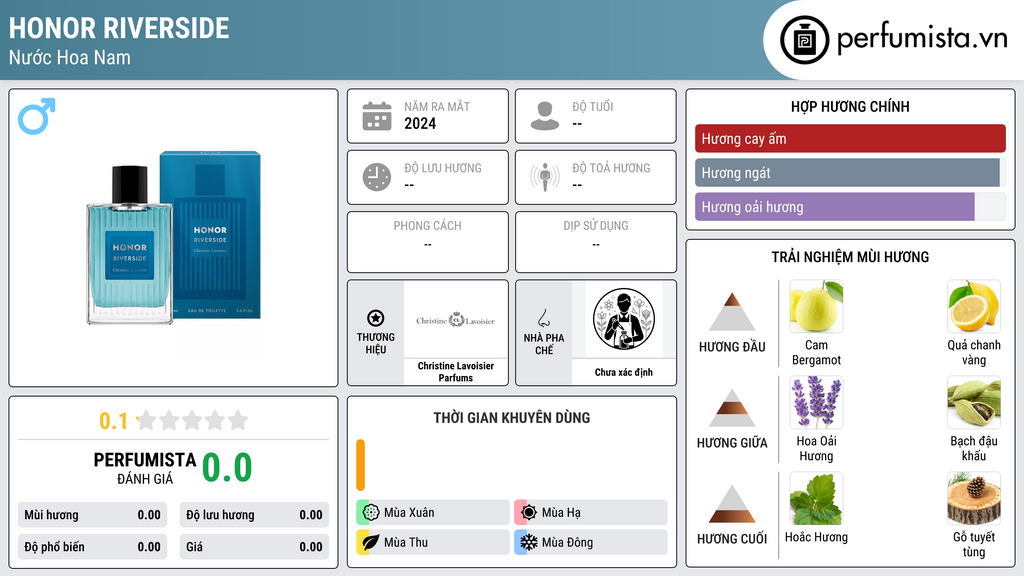Click the Perfumista Đánh giá label
Image resolution: width=1024 pixels, height=576 pixels.
pyautogui.click(x=145, y=468)
